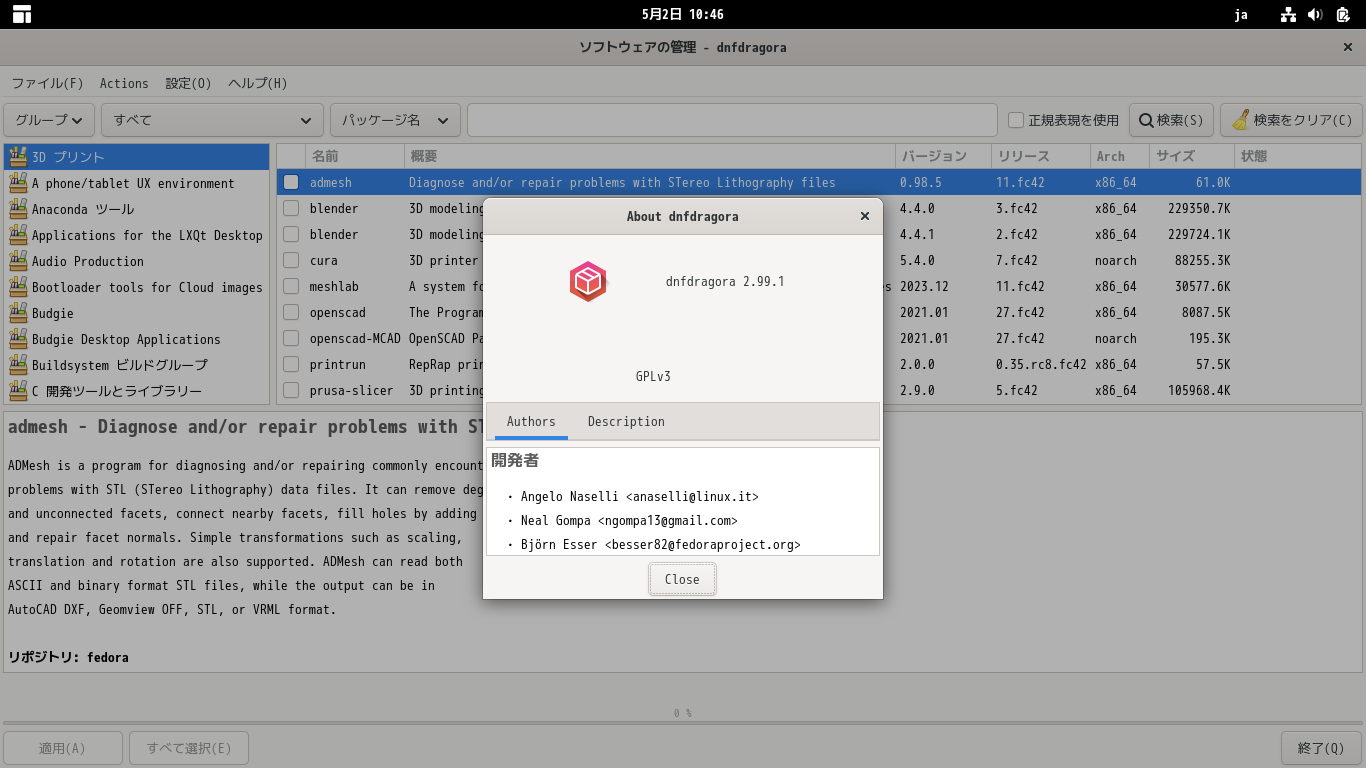Click author Angelo Naselli entry
Screen dimensions: 1366x768
[x=639, y=497]
